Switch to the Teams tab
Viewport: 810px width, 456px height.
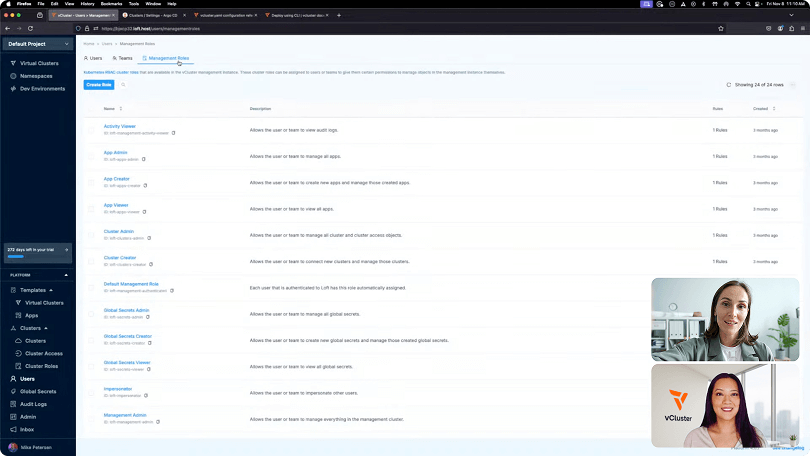point(122,58)
